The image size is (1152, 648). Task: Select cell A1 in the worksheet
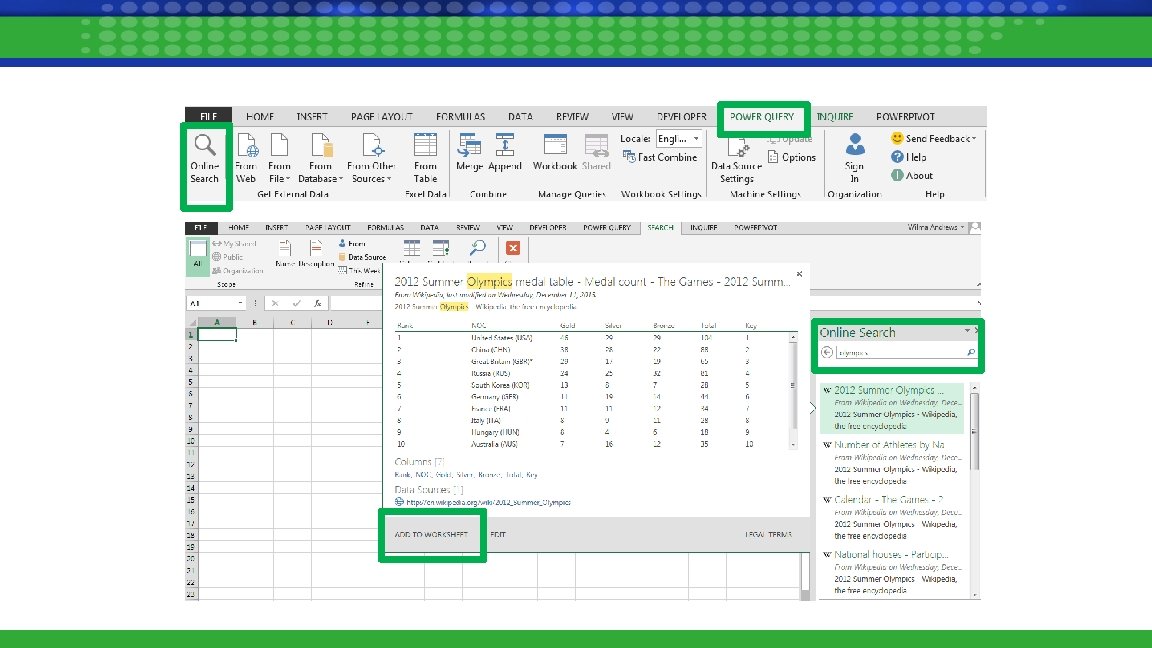(217, 334)
